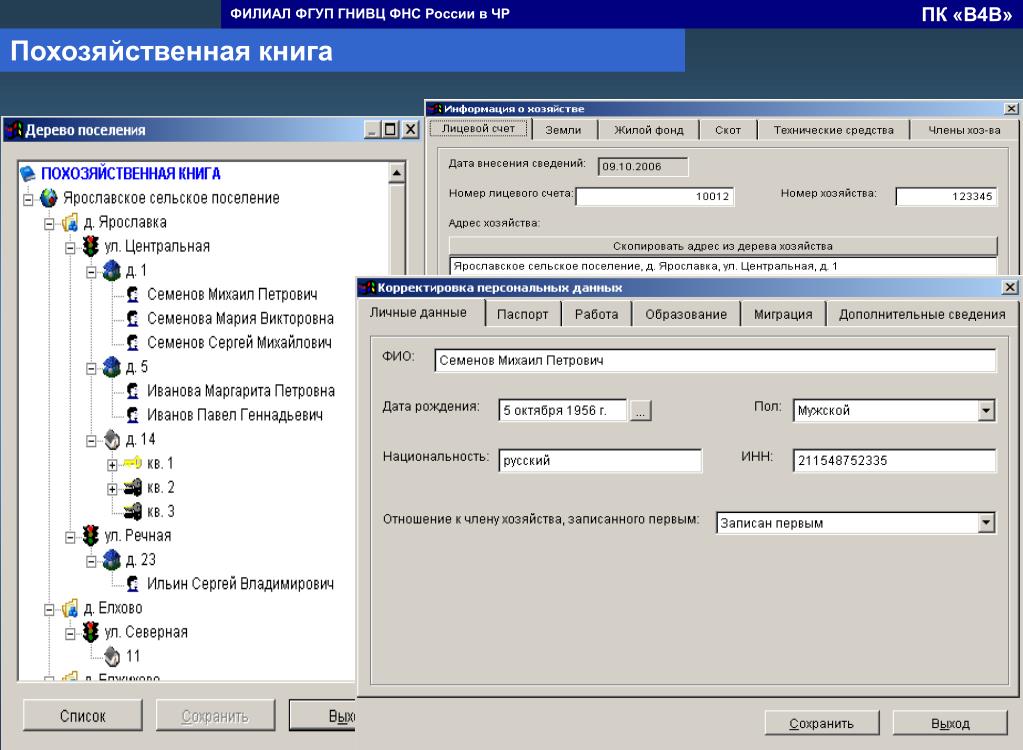The width and height of the screenshot is (1023, 750).
Task: Click the scroll-up arrow of the settlement tree
Action: point(397,173)
